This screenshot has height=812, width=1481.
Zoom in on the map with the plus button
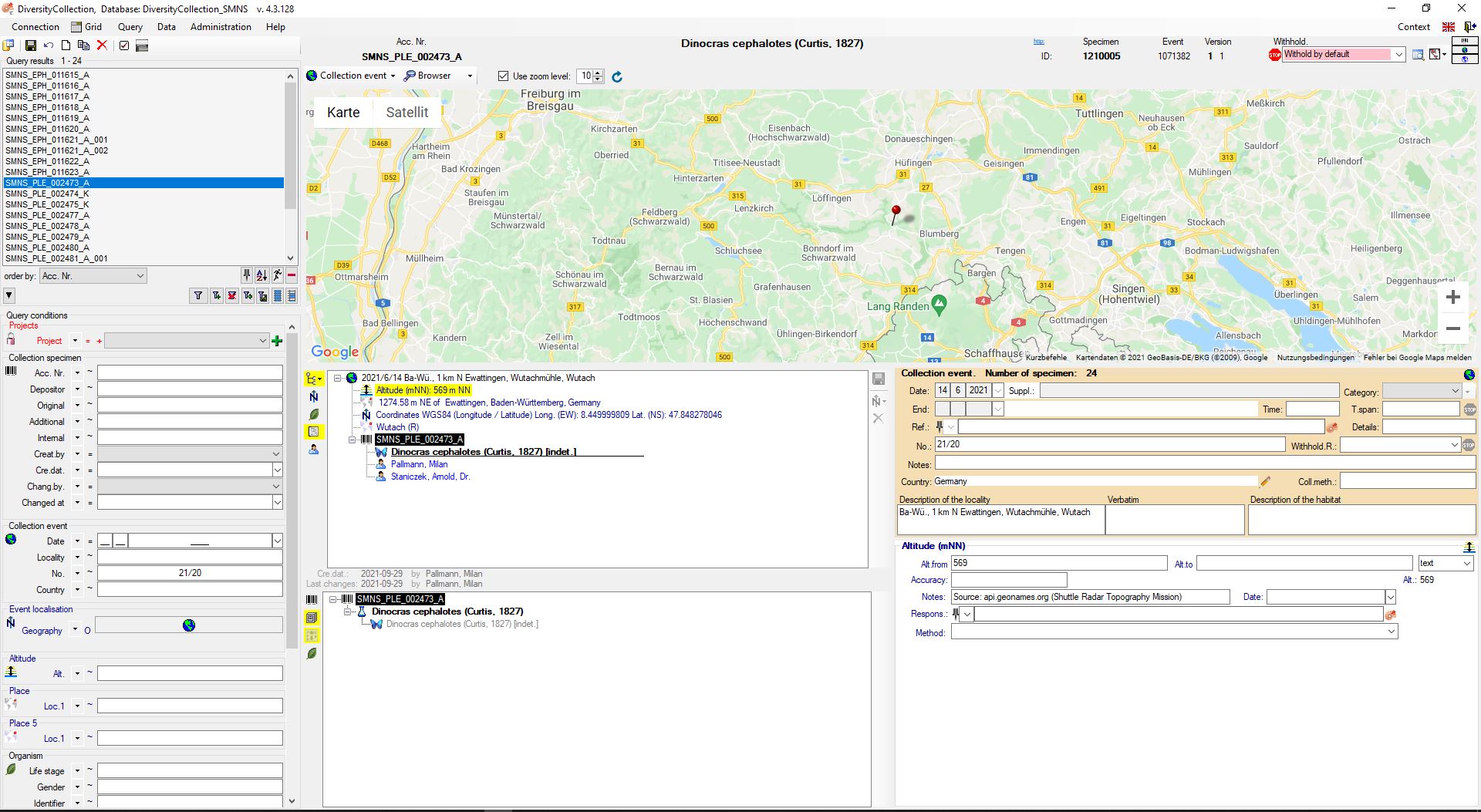[1453, 297]
